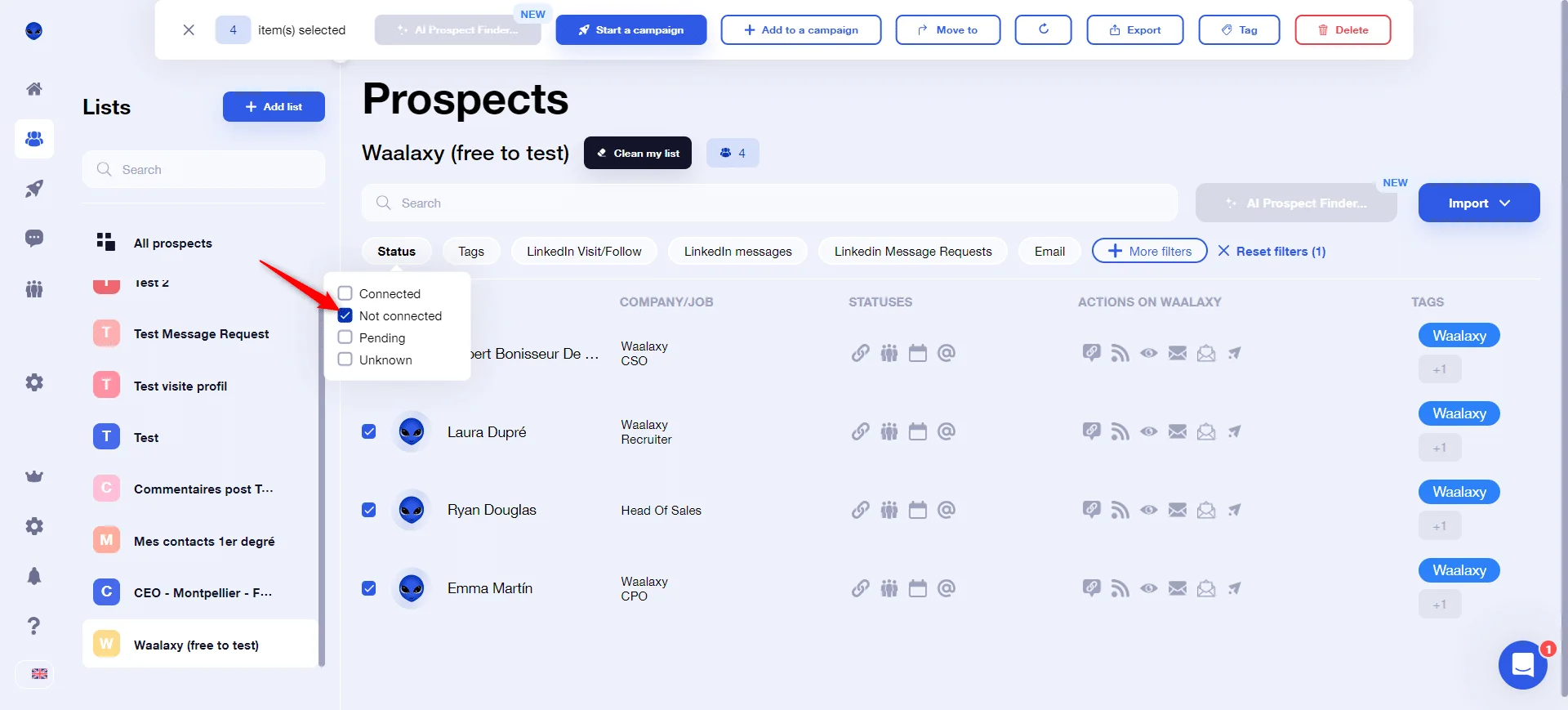Click the Tag button in top bar
The width and height of the screenshot is (1568, 710).
tap(1239, 29)
